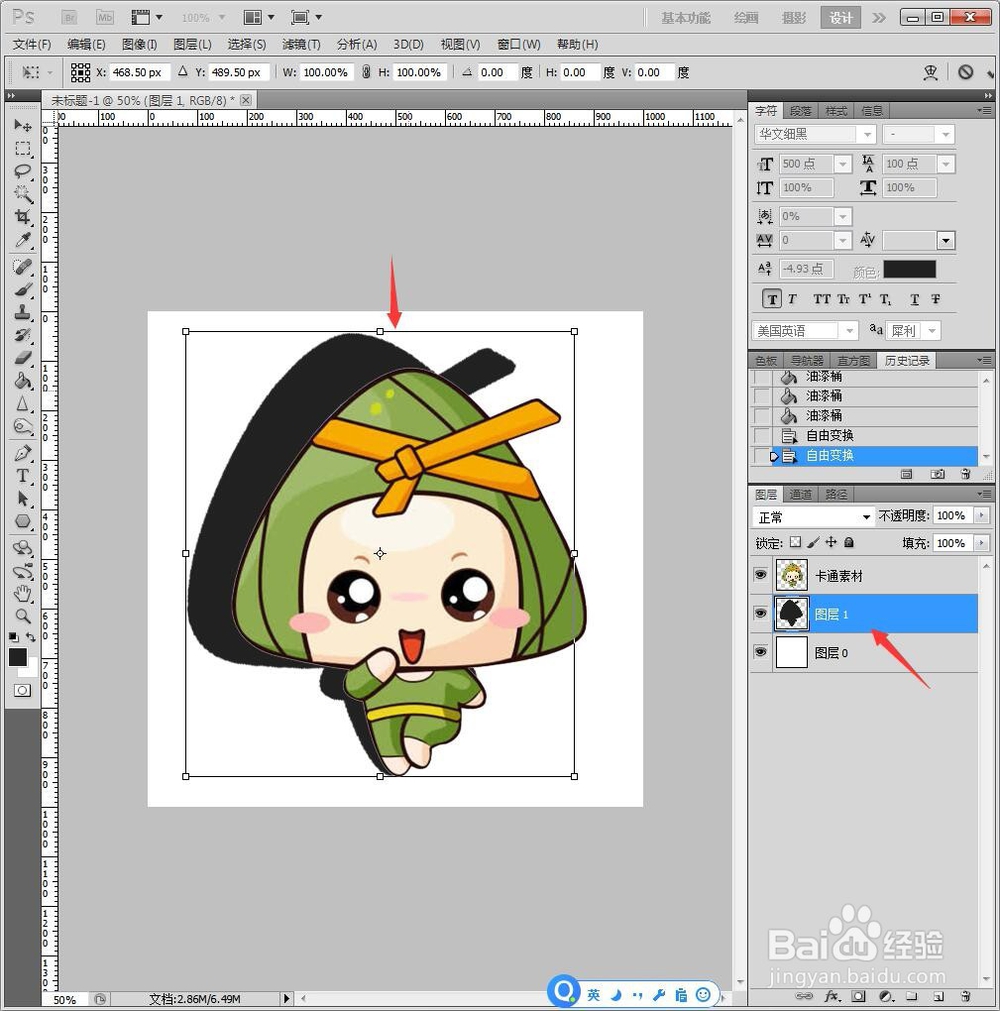1000x1011 pixels.
Task: Select the 绘画 workspace
Action: click(746, 17)
